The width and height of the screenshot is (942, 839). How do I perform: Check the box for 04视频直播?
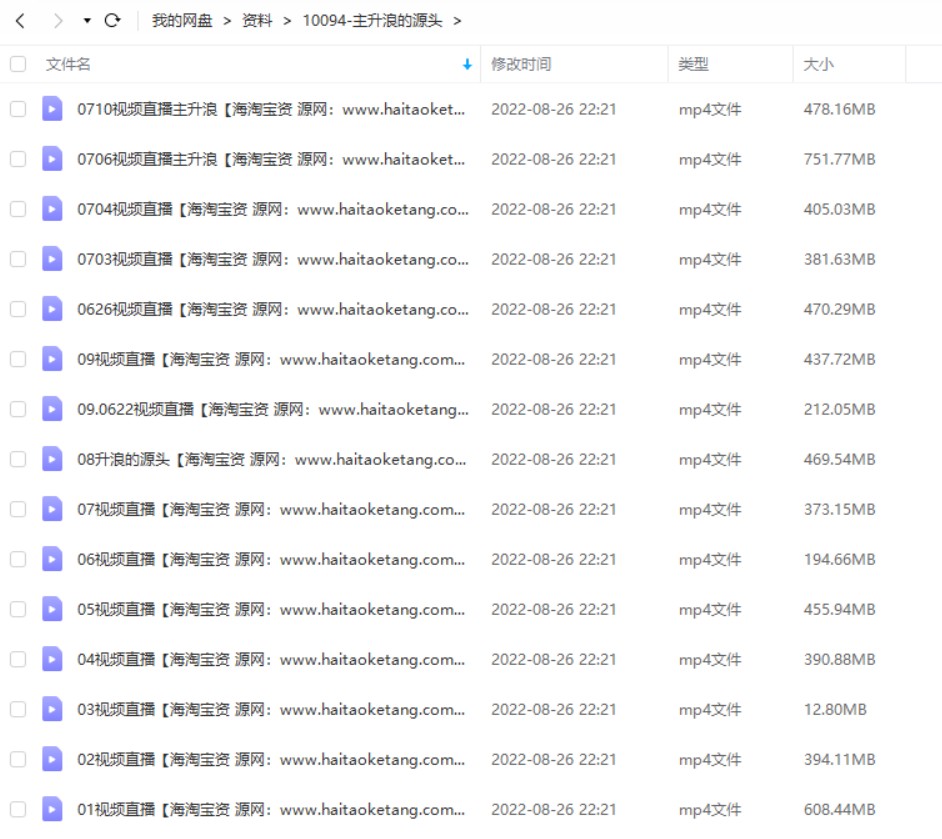pyautogui.click(x=18, y=659)
